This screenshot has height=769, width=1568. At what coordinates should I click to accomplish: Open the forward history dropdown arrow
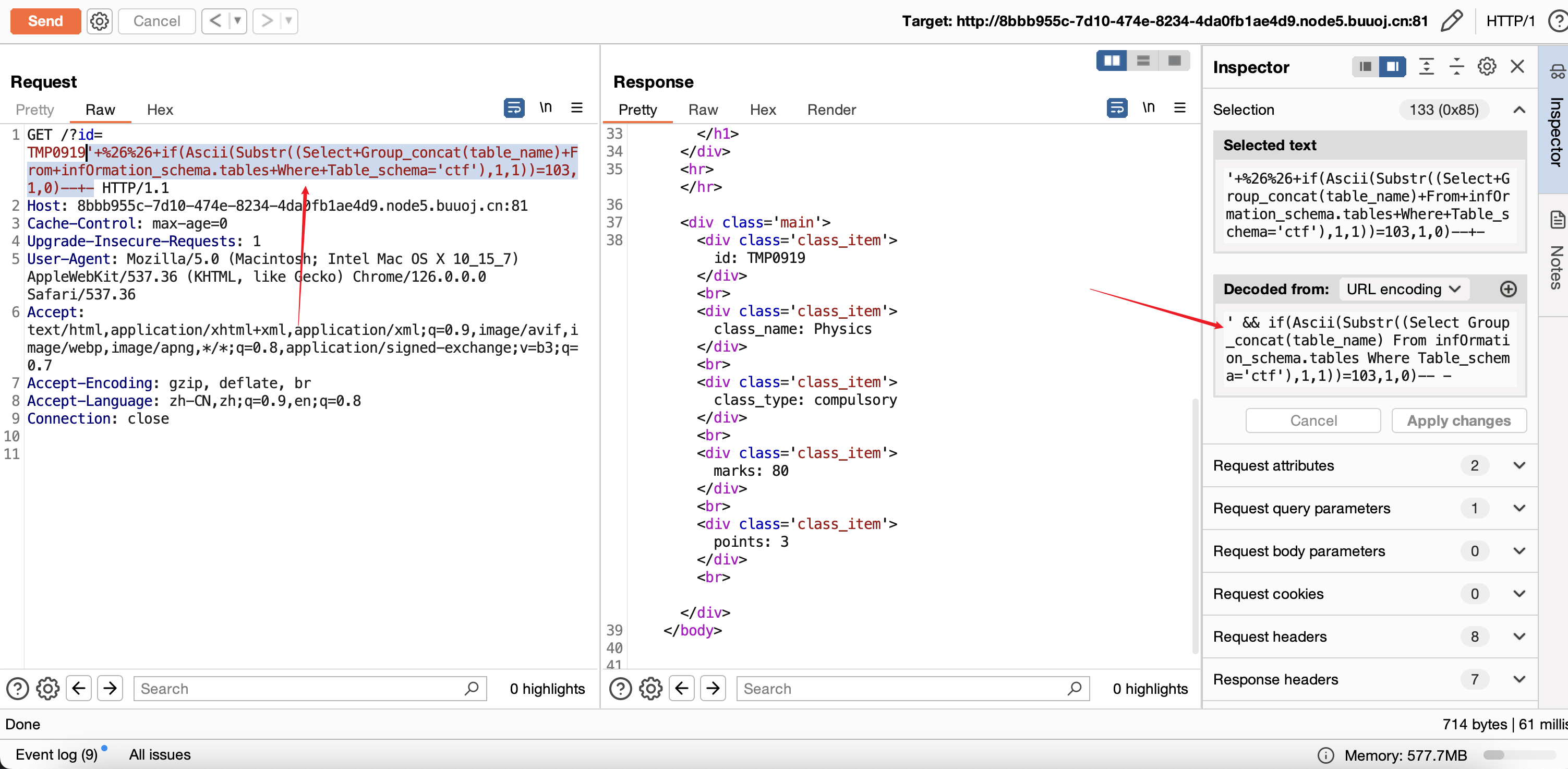(x=289, y=21)
